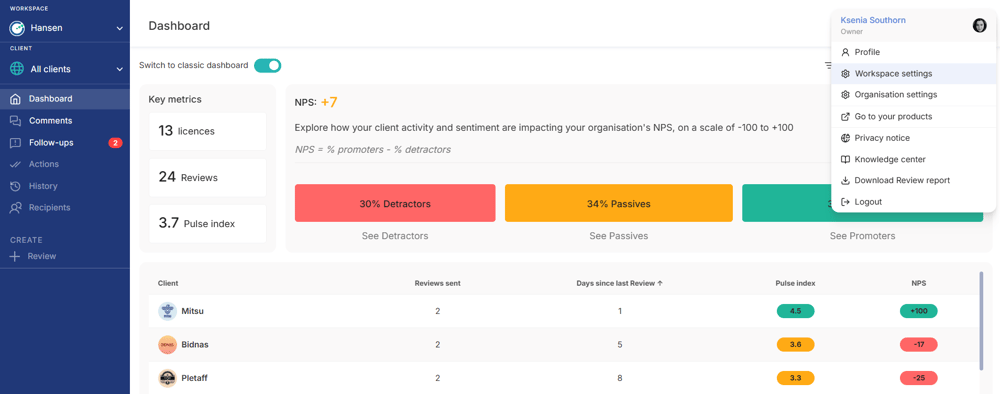Open Workspace settings menu item
1000x394 pixels.
(x=913, y=74)
